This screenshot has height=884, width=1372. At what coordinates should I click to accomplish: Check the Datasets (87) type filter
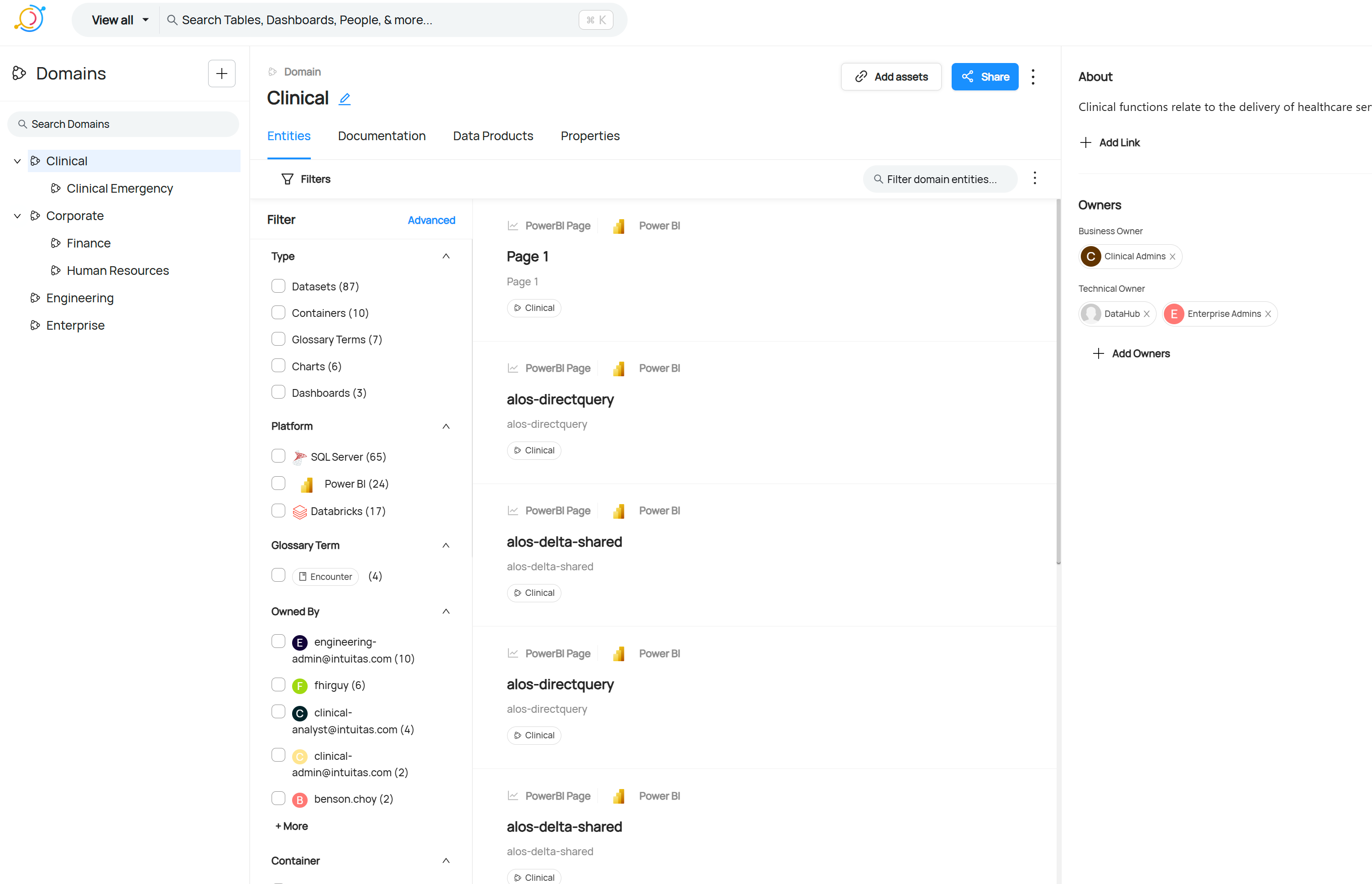click(x=278, y=286)
